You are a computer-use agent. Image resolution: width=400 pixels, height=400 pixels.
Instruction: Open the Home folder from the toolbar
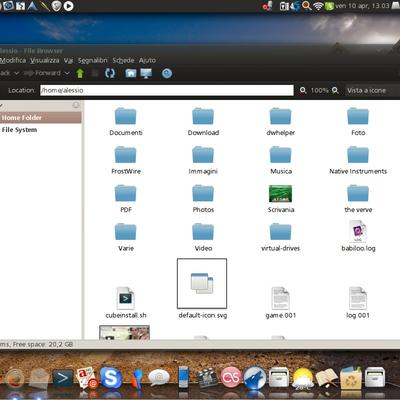131,73
